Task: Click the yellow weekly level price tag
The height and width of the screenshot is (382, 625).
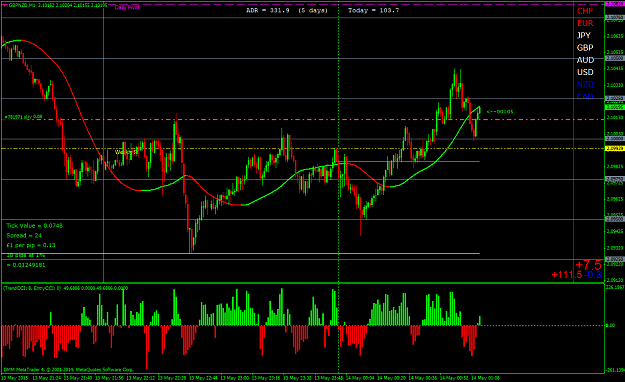Action: 615,149
